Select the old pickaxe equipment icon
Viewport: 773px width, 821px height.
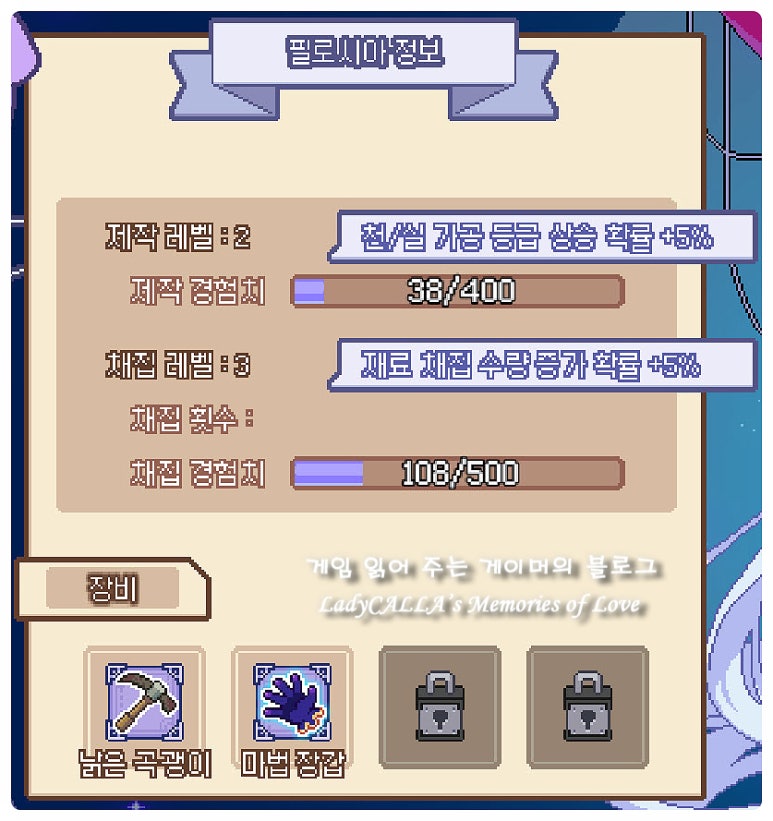(x=144, y=701)
